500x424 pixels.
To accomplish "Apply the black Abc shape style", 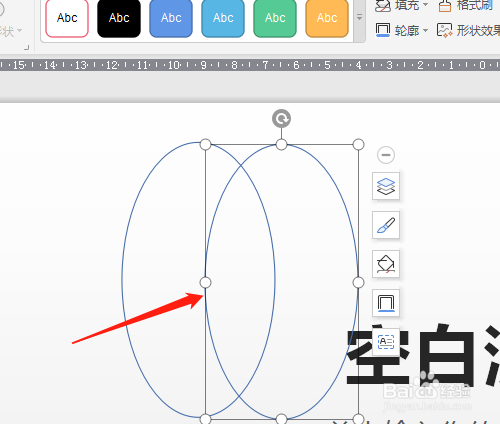I will point(119,18).
